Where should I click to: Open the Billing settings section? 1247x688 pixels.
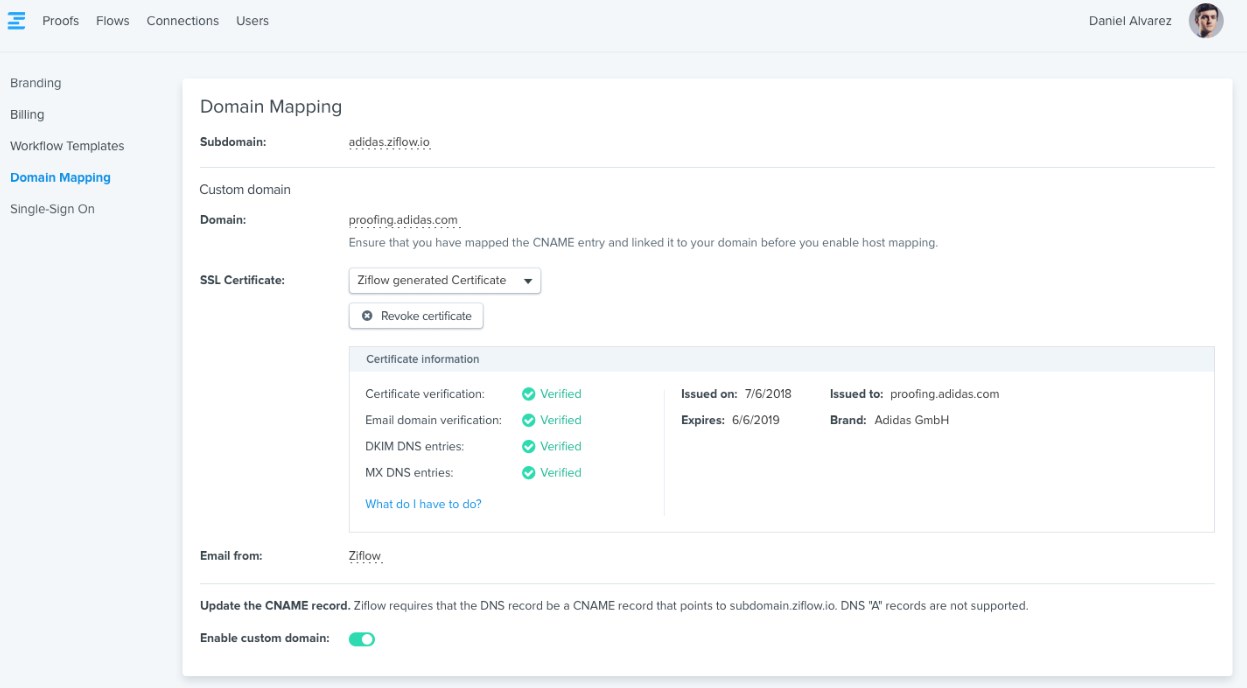[x=27, y=115]
